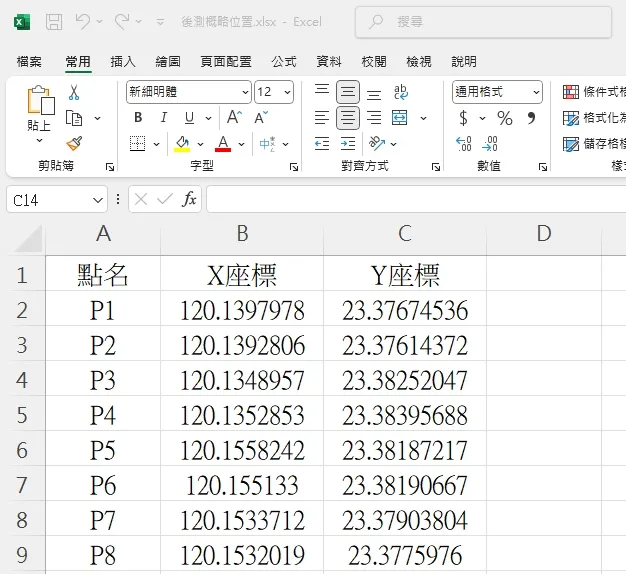Click the Accounting dollar format icon
The image size is (626, 574).
click(463, 118)
